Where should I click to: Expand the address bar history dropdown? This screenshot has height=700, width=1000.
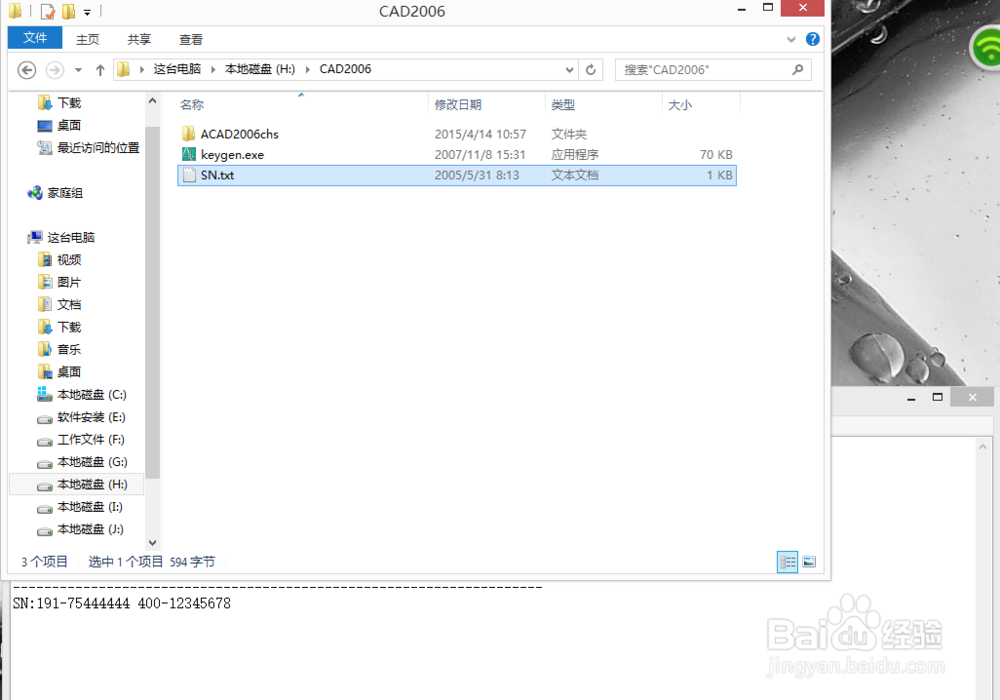tap(570, 70)
